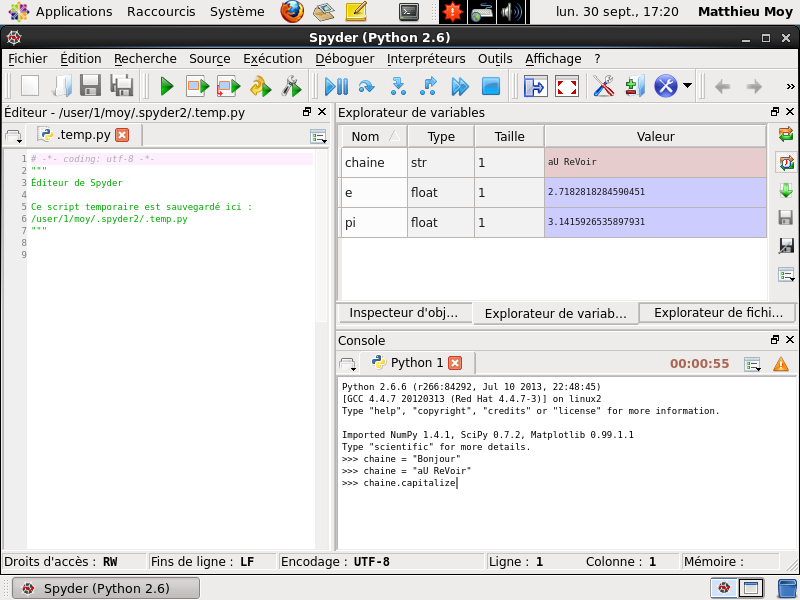Select the pi value 3.1415926535897931
The image size is (800, 600).
click(655, 222)
